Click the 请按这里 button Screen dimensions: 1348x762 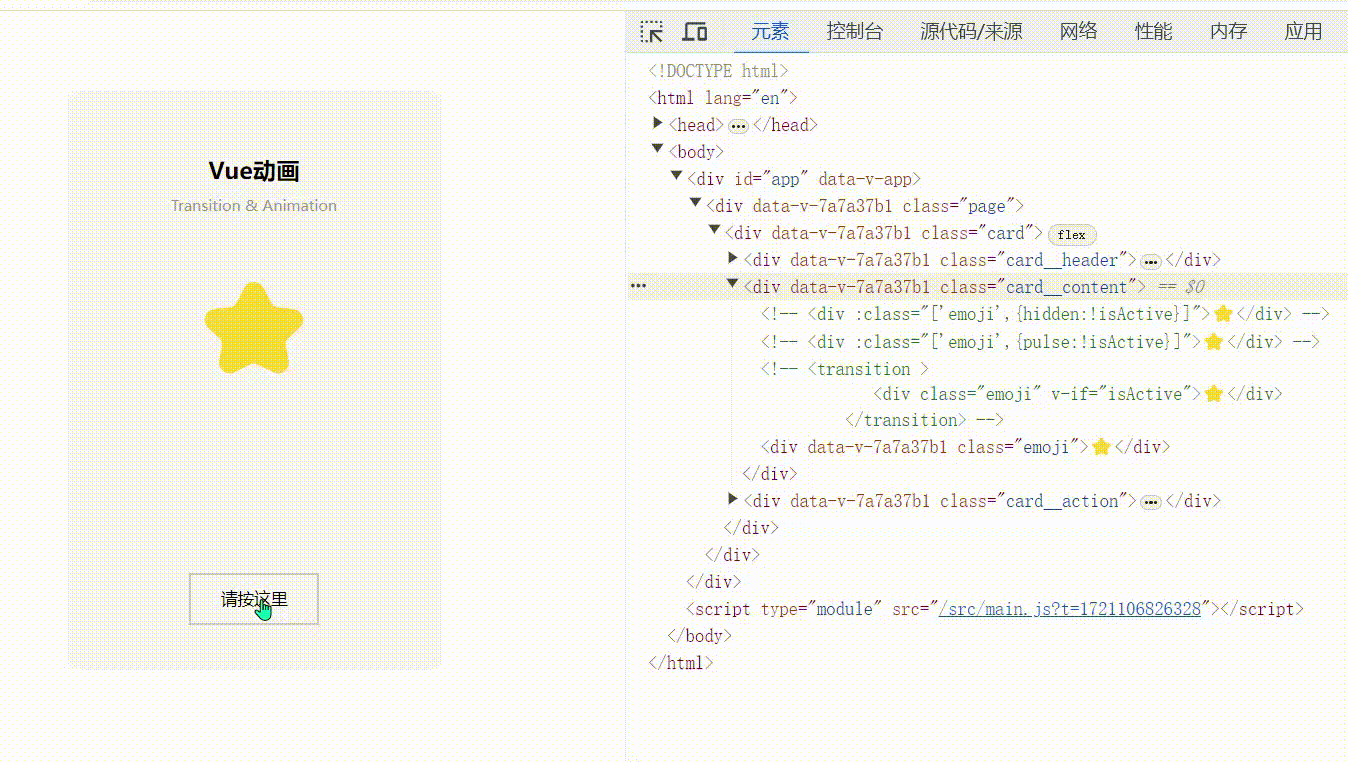pos(254,599)
